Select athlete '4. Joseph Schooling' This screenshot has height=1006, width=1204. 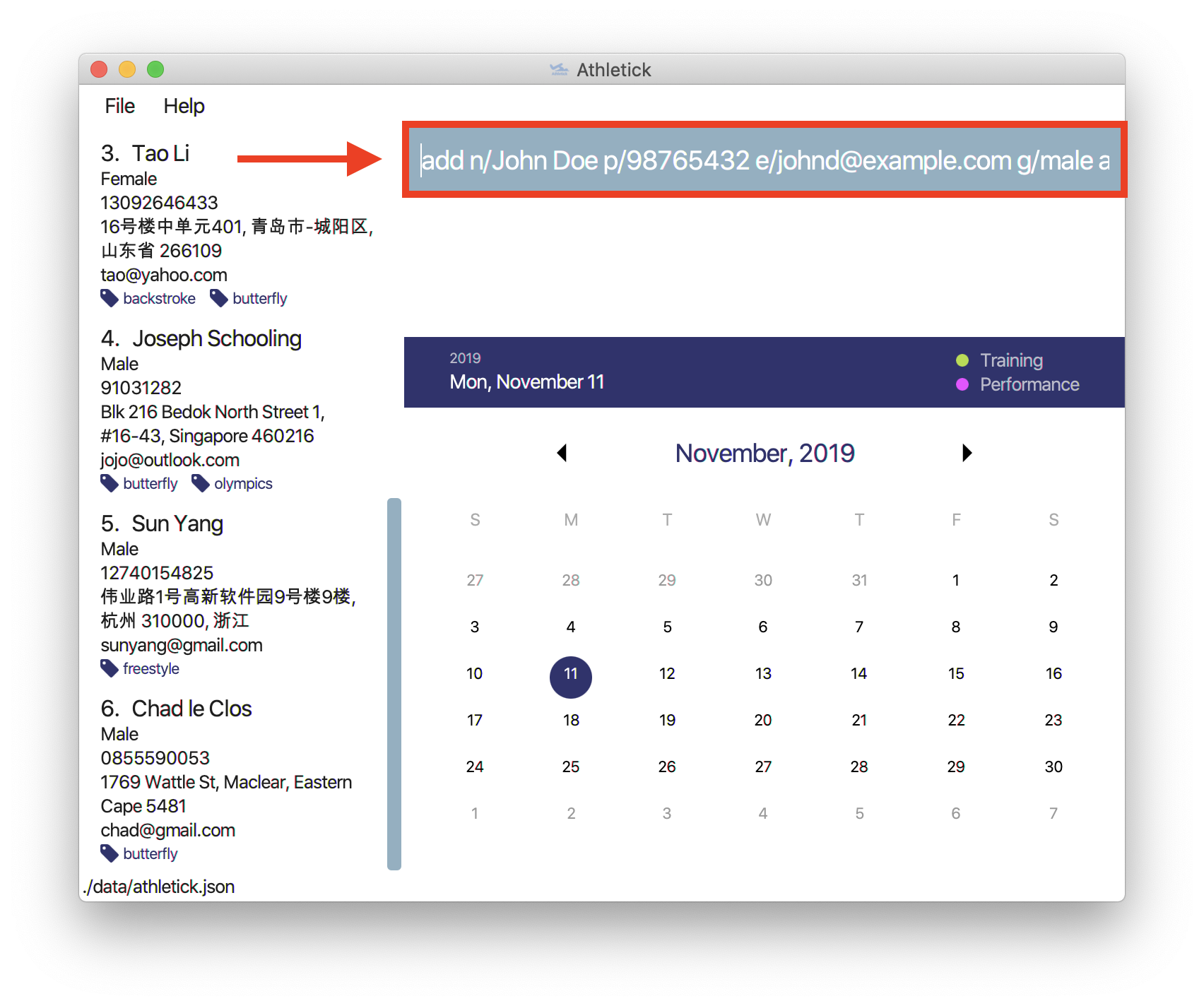tap(201, 338)
